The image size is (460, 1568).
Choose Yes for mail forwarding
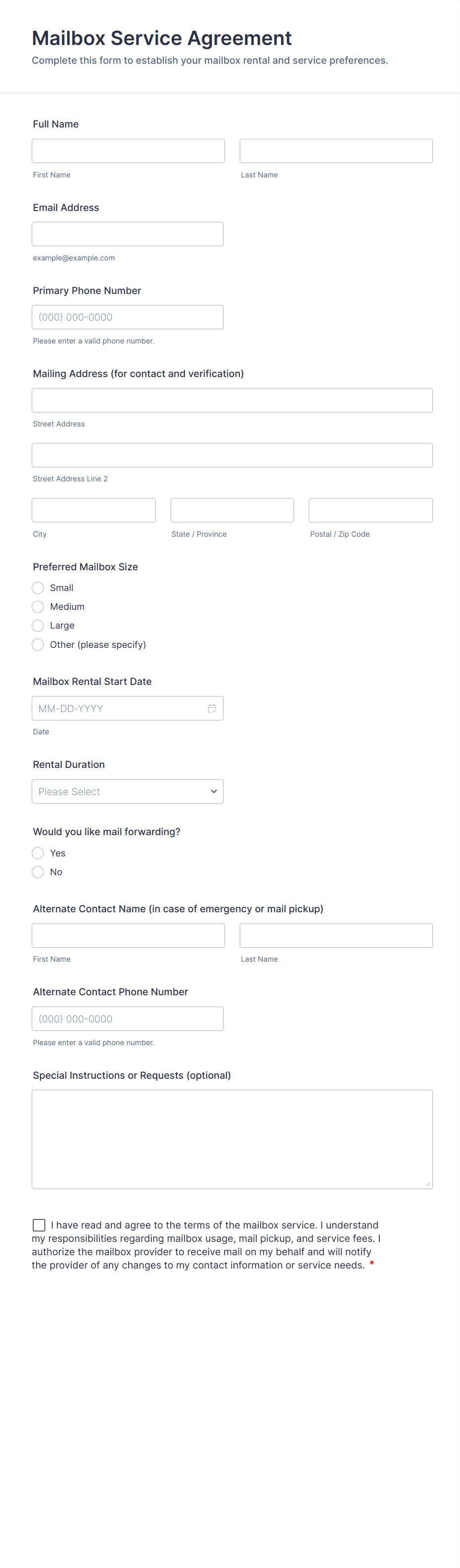pos(38,853)
